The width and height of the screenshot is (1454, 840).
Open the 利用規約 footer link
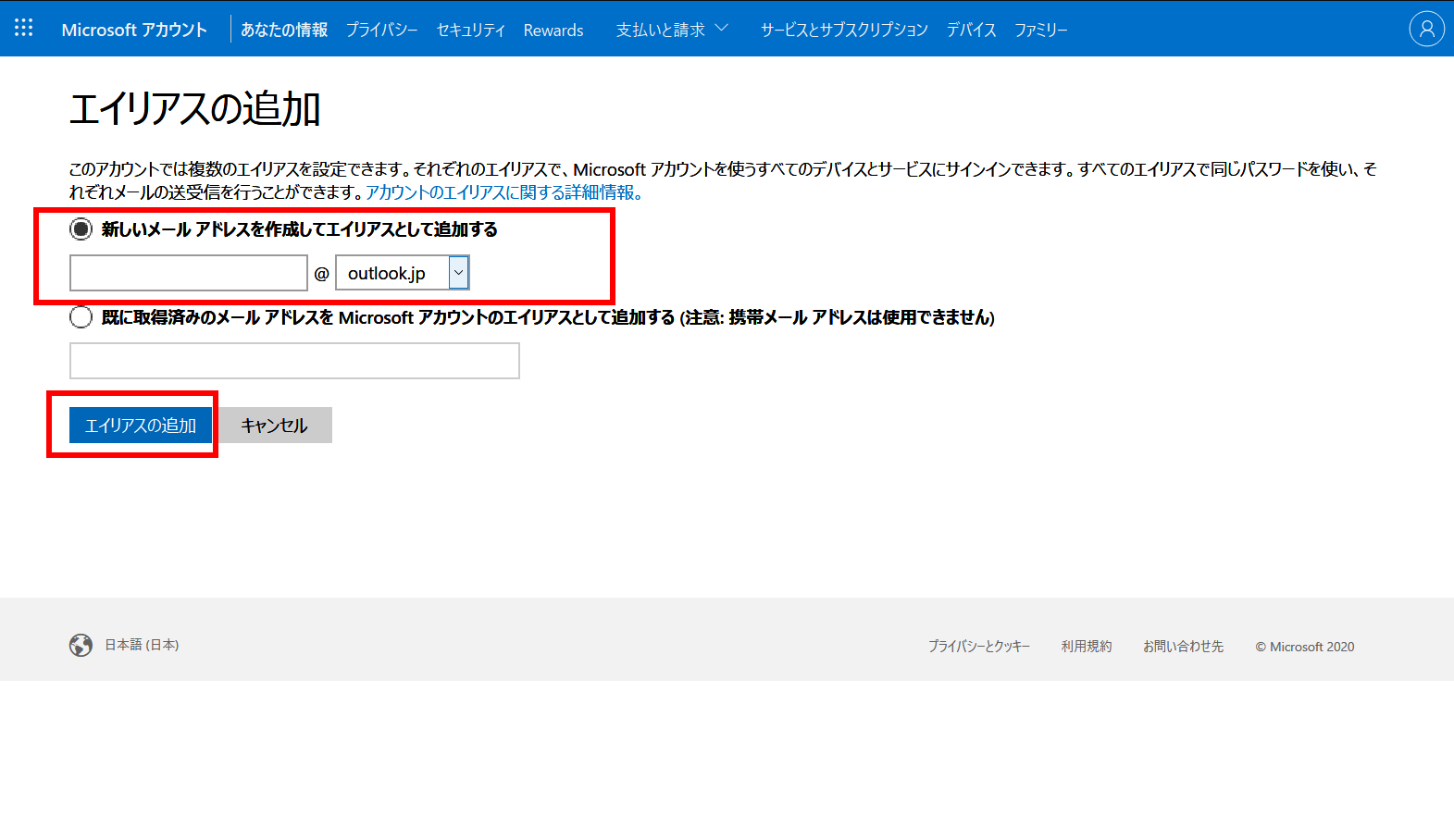[1087, 647]
